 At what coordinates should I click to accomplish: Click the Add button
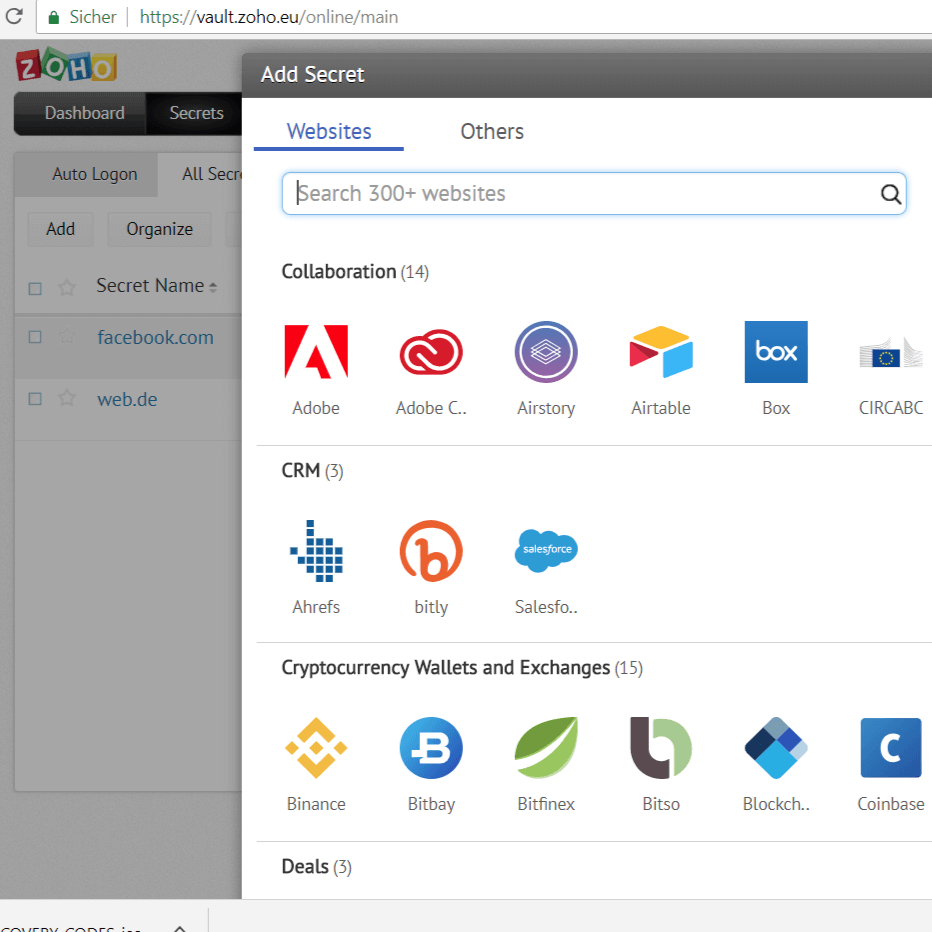[61, 229]
